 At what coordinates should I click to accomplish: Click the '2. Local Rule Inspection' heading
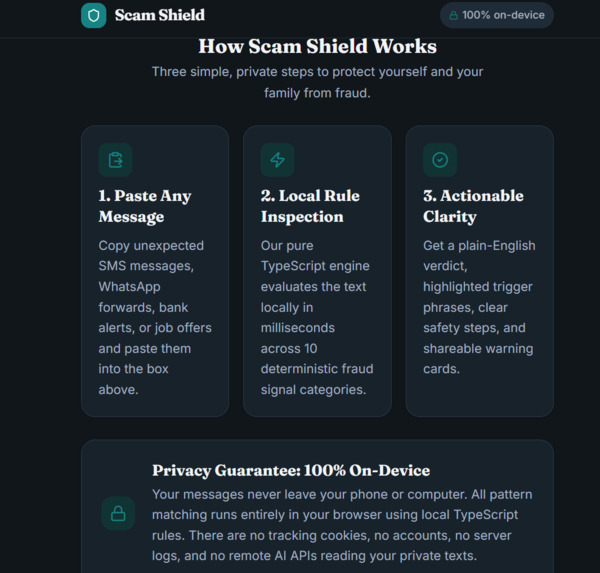pyautogui.click(x=310, y=206)
